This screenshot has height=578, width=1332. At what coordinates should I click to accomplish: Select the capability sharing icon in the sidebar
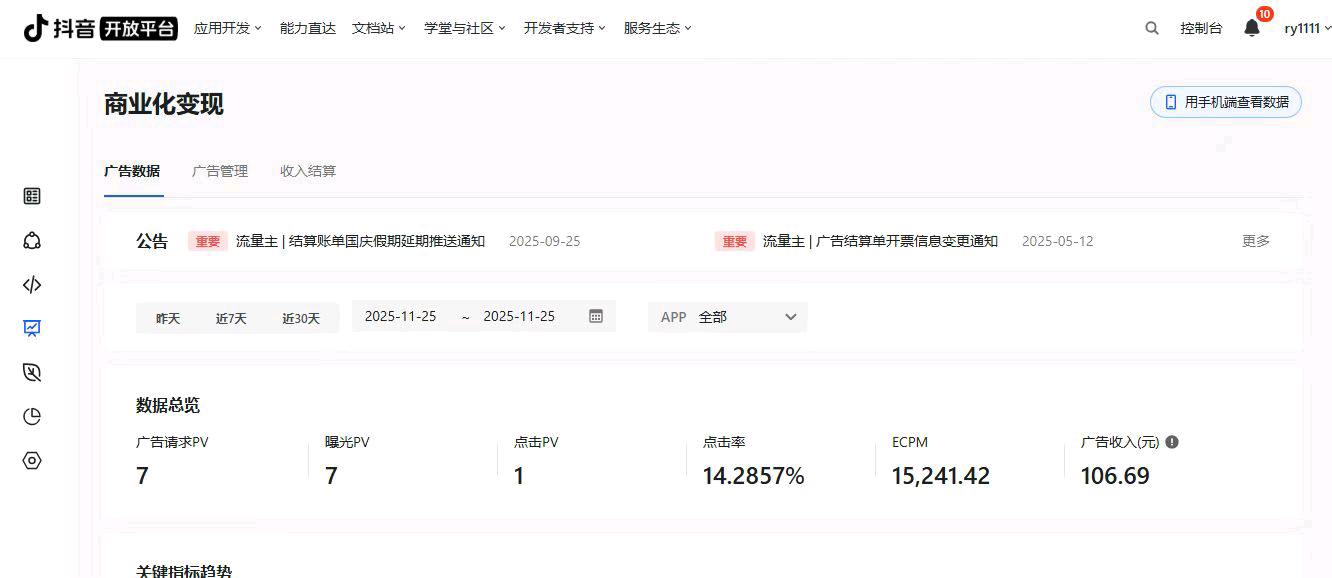coord(31,241)
